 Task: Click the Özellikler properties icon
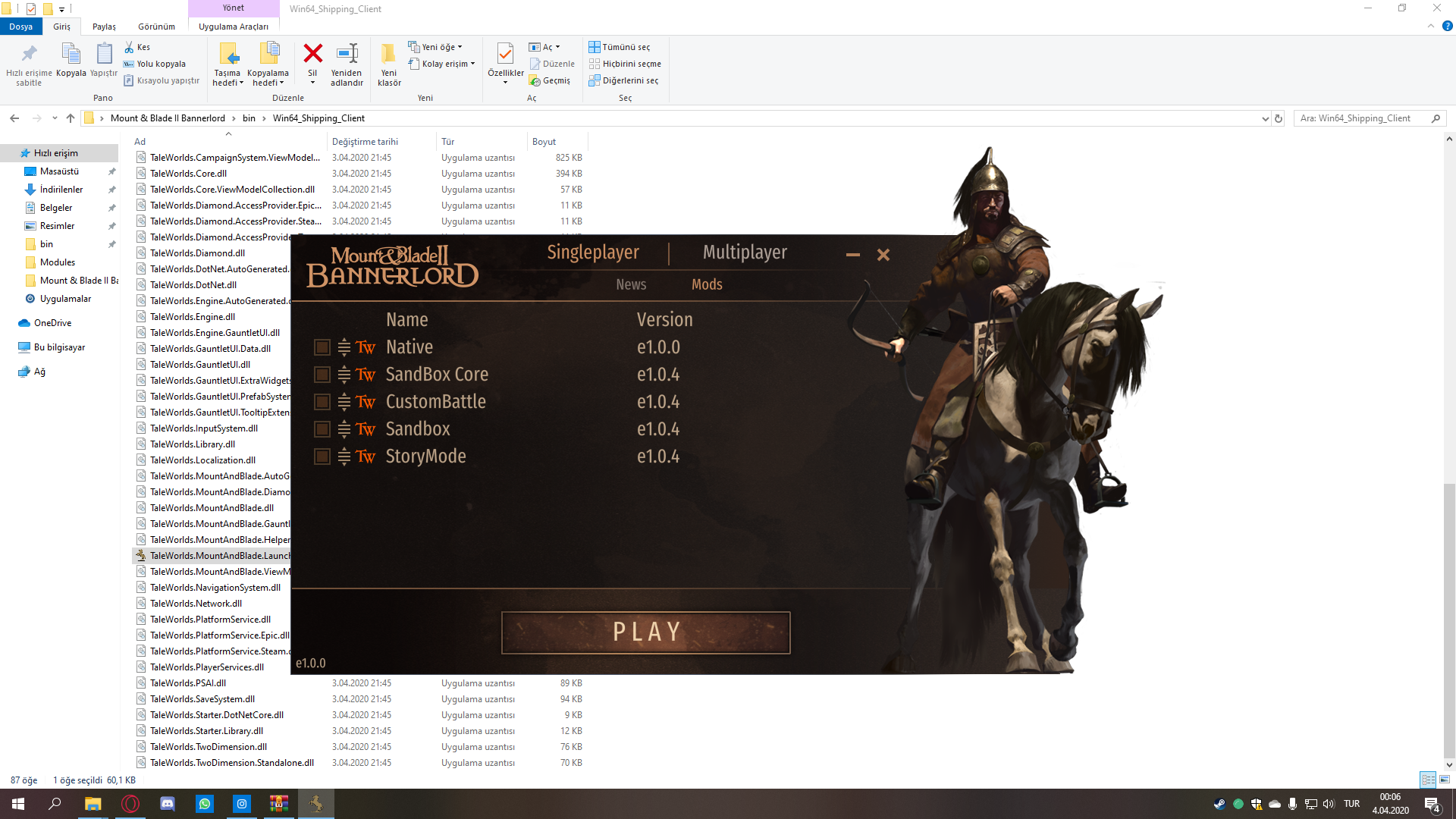click(x=505, y=53)
